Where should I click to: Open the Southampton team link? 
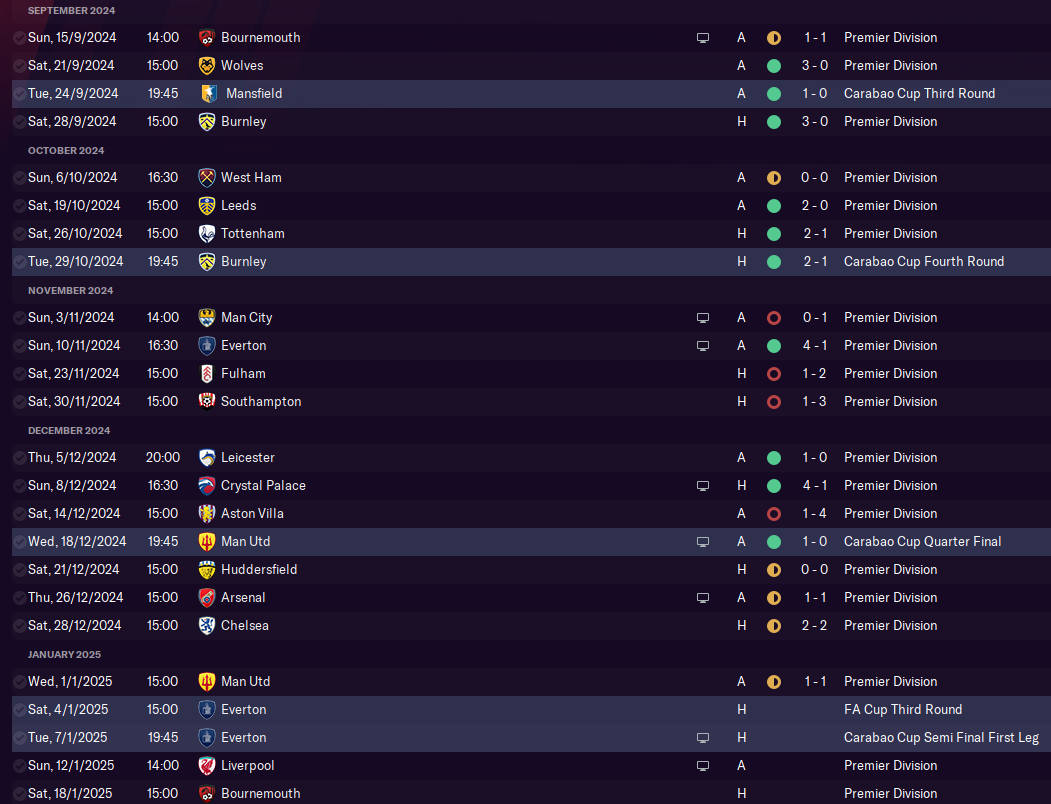coord(261,402)
